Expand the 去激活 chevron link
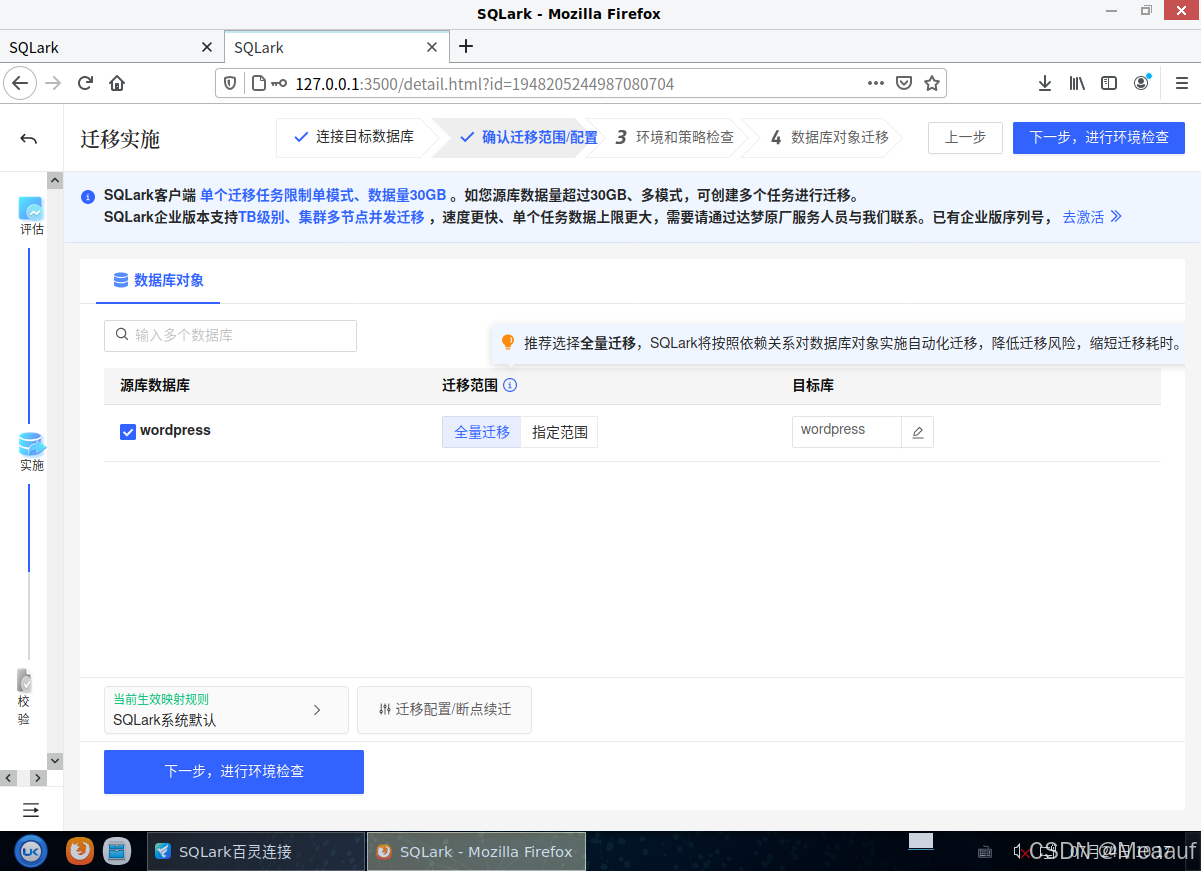 click(1116, 216)
